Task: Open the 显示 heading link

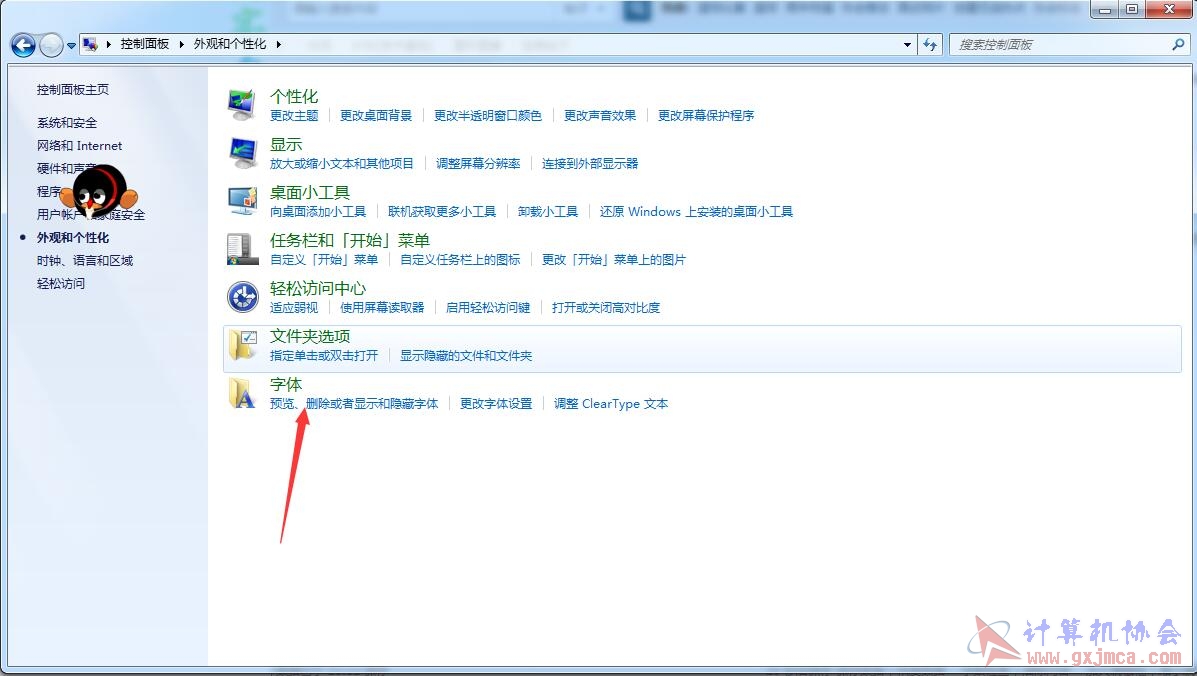Action: (286, 145)
